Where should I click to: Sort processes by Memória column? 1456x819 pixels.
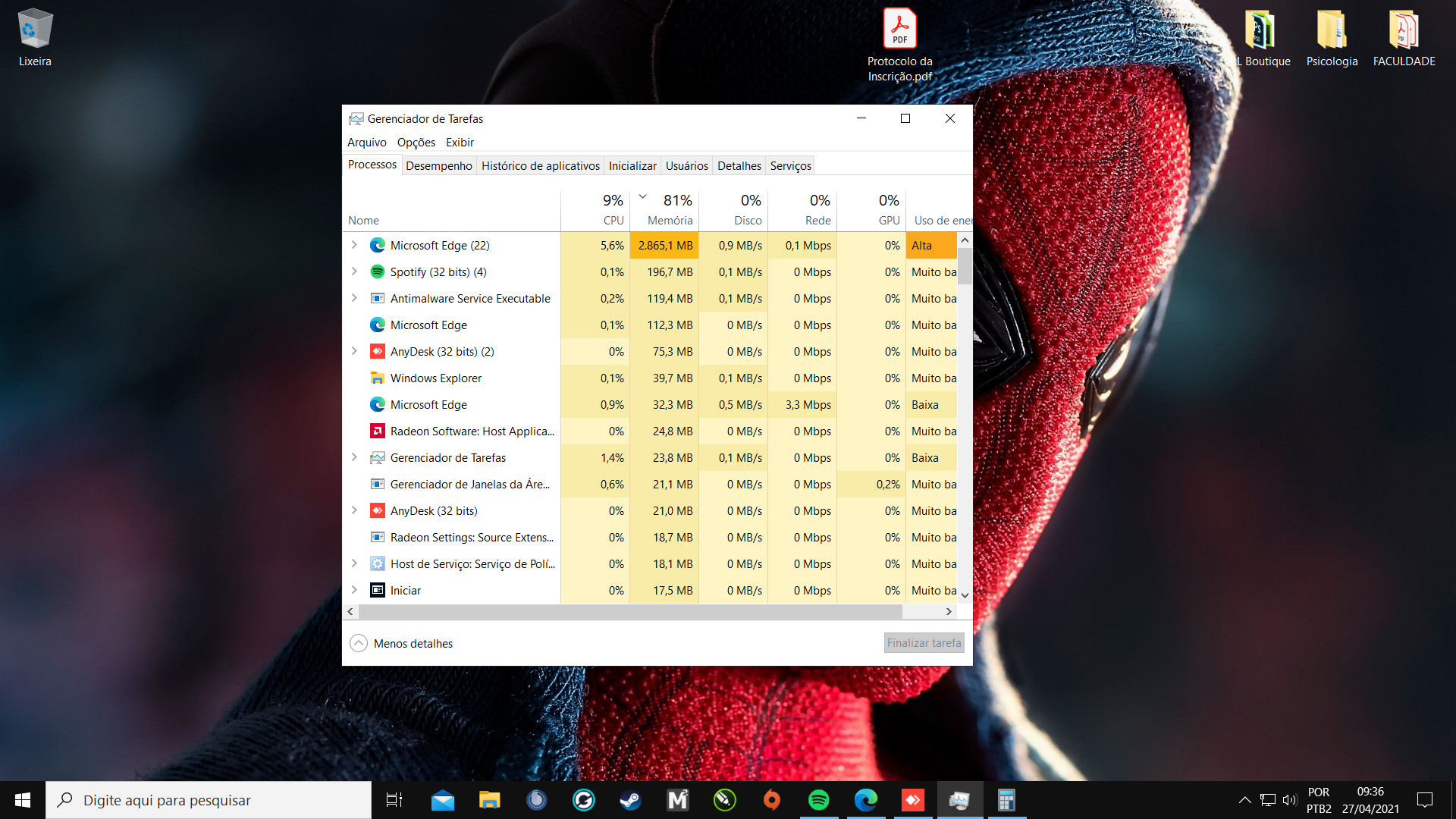point(664,210)
